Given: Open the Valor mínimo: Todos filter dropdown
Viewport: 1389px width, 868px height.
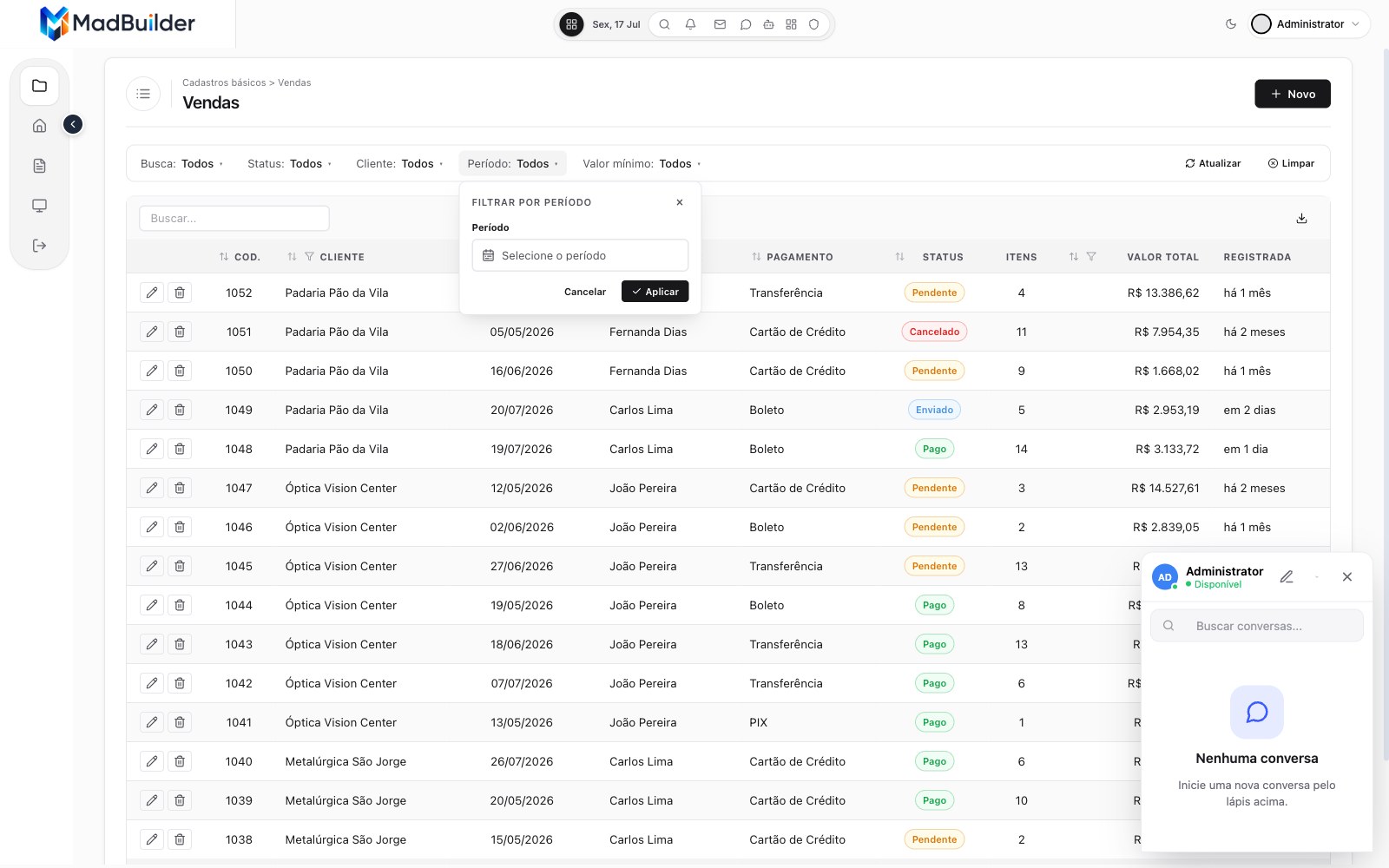Looking at the screenshot, I should click(642, 163).
